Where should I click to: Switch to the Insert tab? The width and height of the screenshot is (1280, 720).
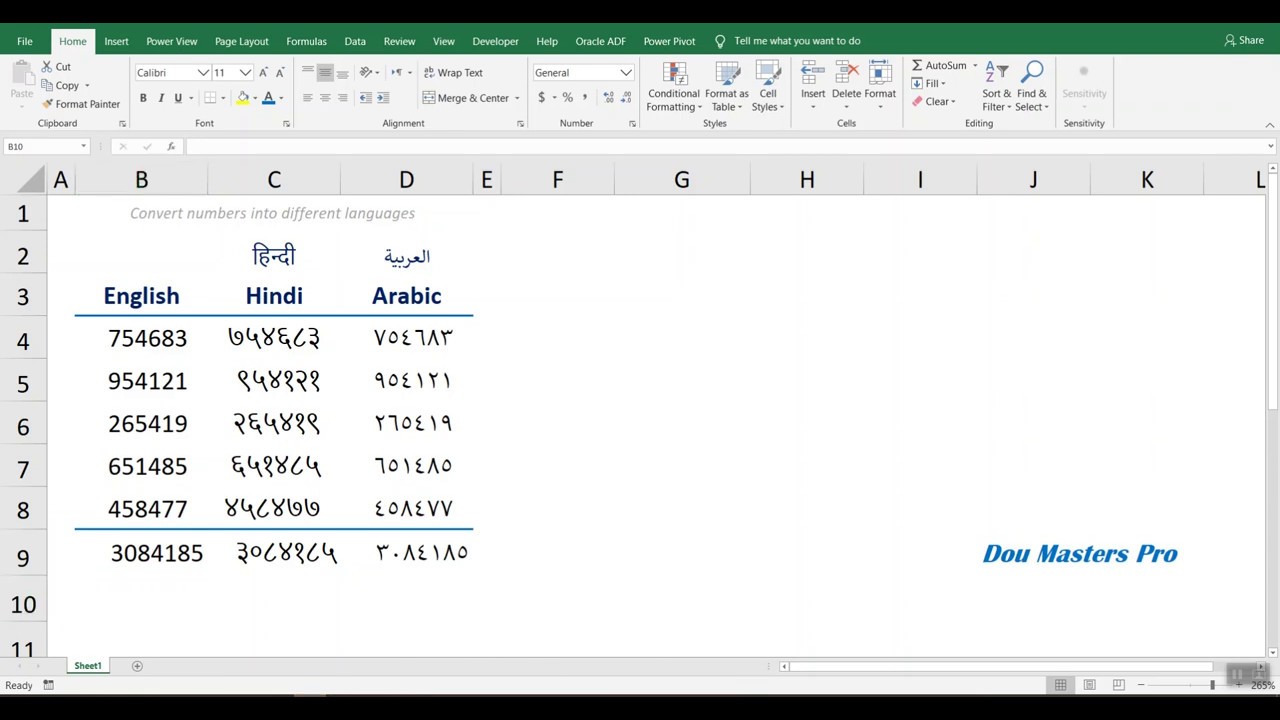click(x=116, y=41)
